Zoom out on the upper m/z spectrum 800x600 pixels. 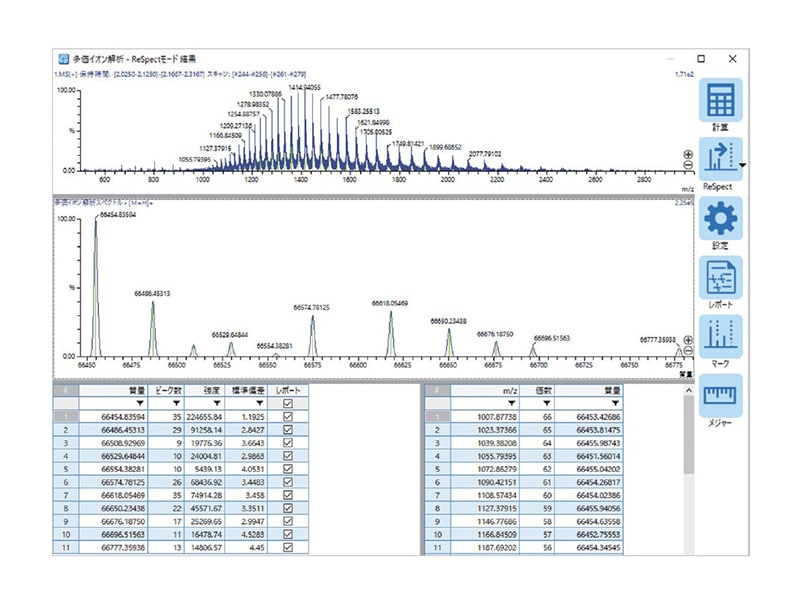(x=688, y=167)
